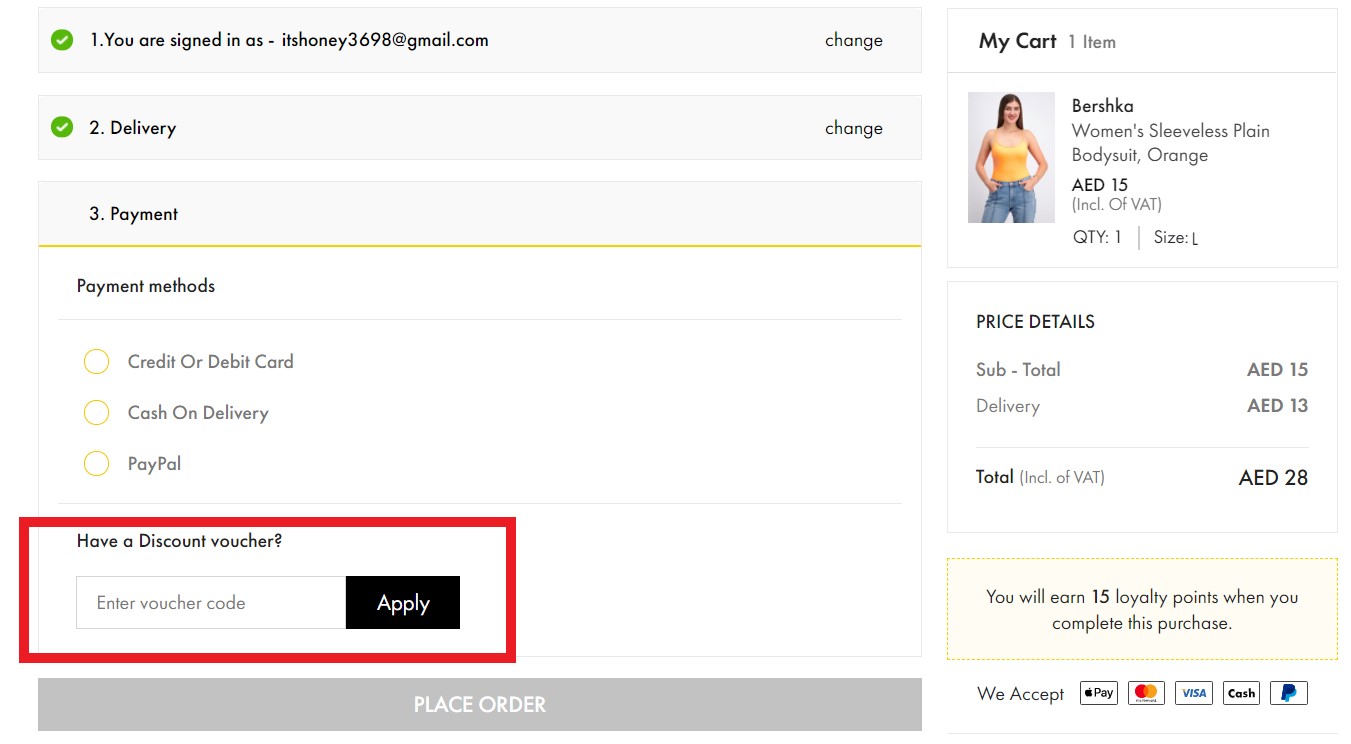
Task: Click the Mastercard icon in We Accept row
Action: coord(1145,692)
